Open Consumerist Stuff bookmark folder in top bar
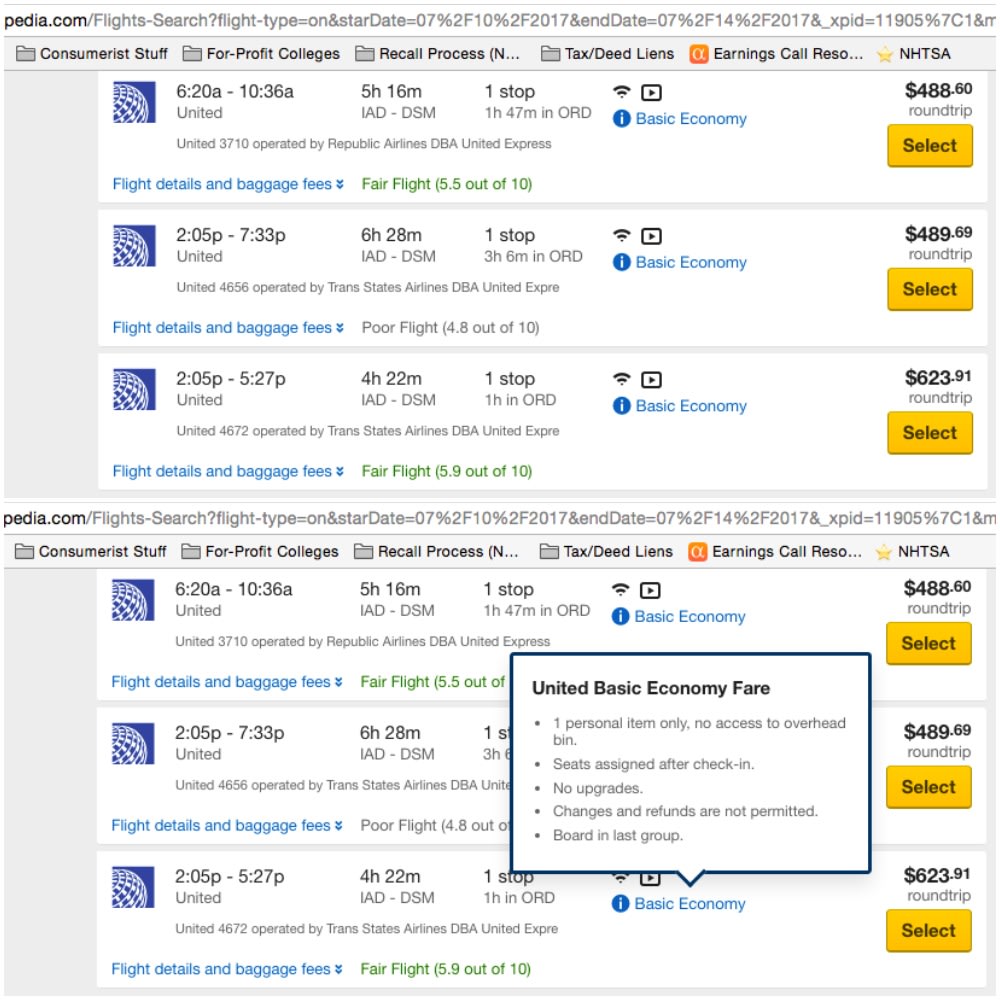 (92, 54)
